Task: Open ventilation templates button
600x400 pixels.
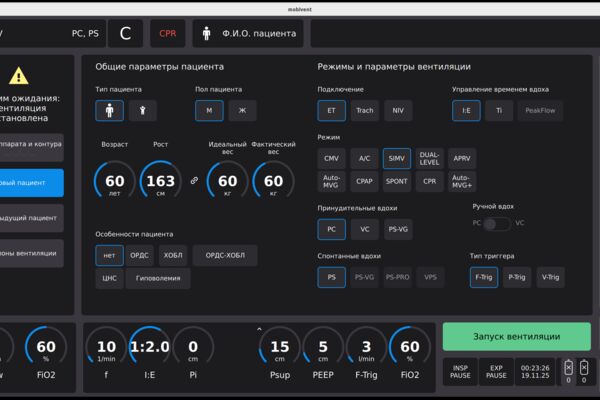Action: coord(31,253)
